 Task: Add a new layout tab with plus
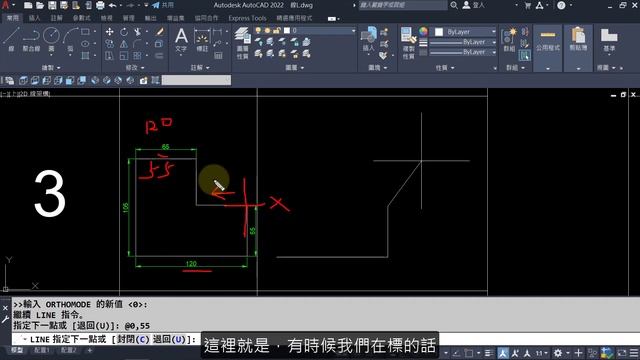coord(90,350)
